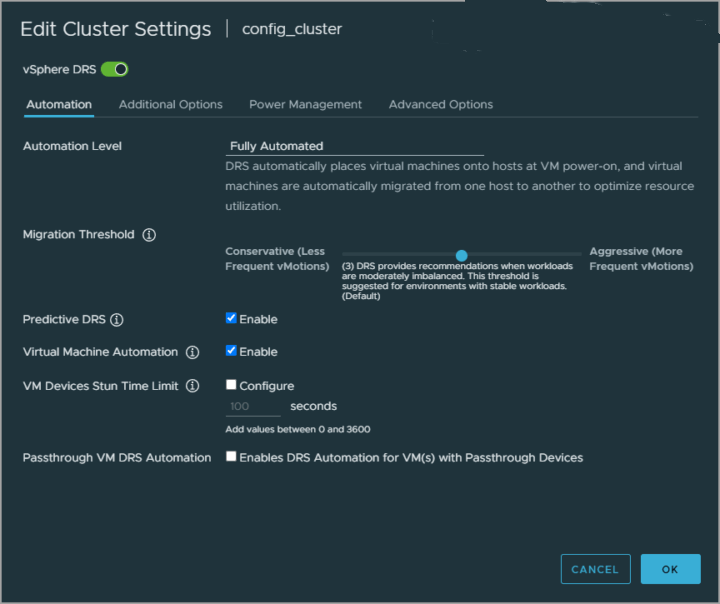Click the Passthrough VM DRS Automation label
This screenshot has width=720, height=604.
[117, 458]
